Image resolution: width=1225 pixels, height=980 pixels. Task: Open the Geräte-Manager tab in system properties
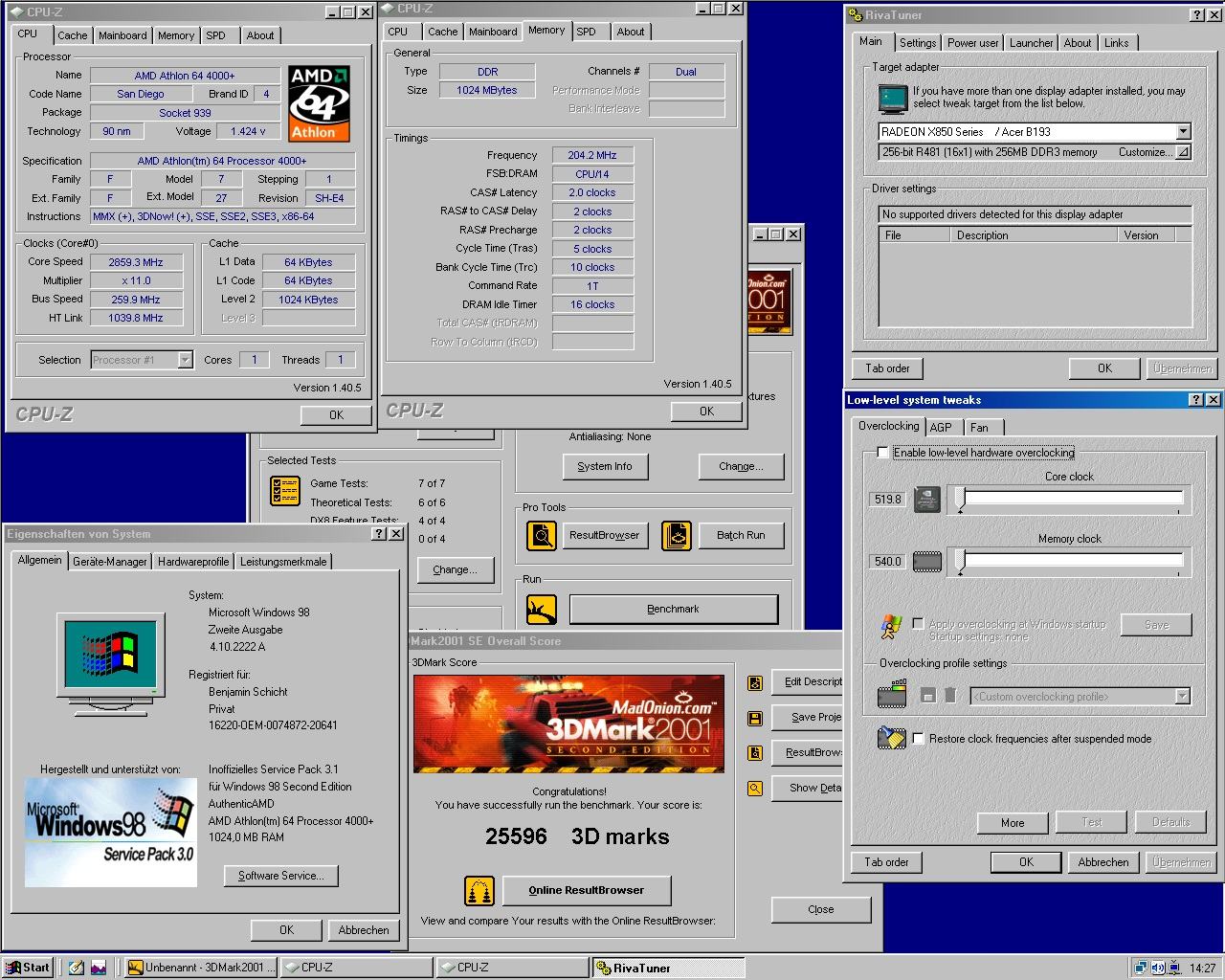pyautogui.click(x=110, y=562)
